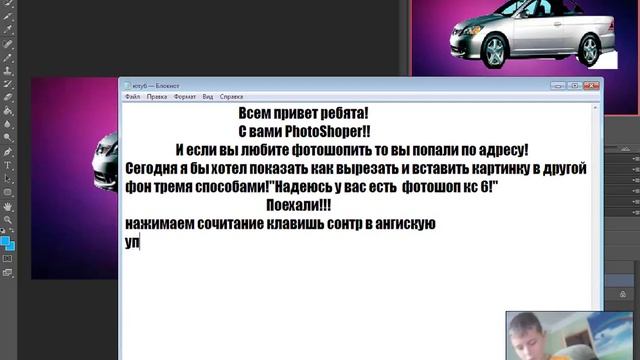The width and height of the screenshot is (640, 360).
Task: Select the Path Selection tool
Action: tap(7, 179)
